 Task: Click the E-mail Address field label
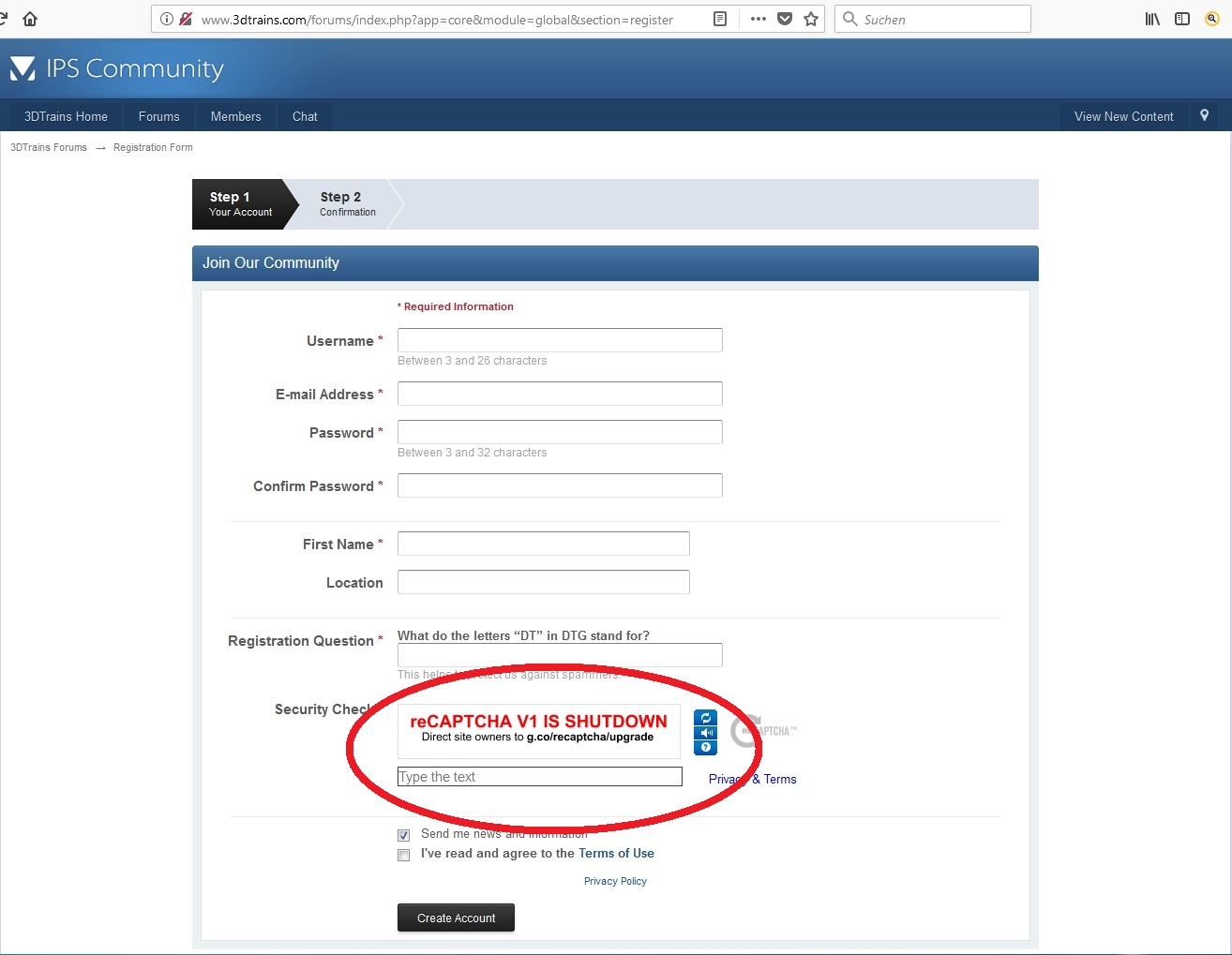(x=324, y=395)
